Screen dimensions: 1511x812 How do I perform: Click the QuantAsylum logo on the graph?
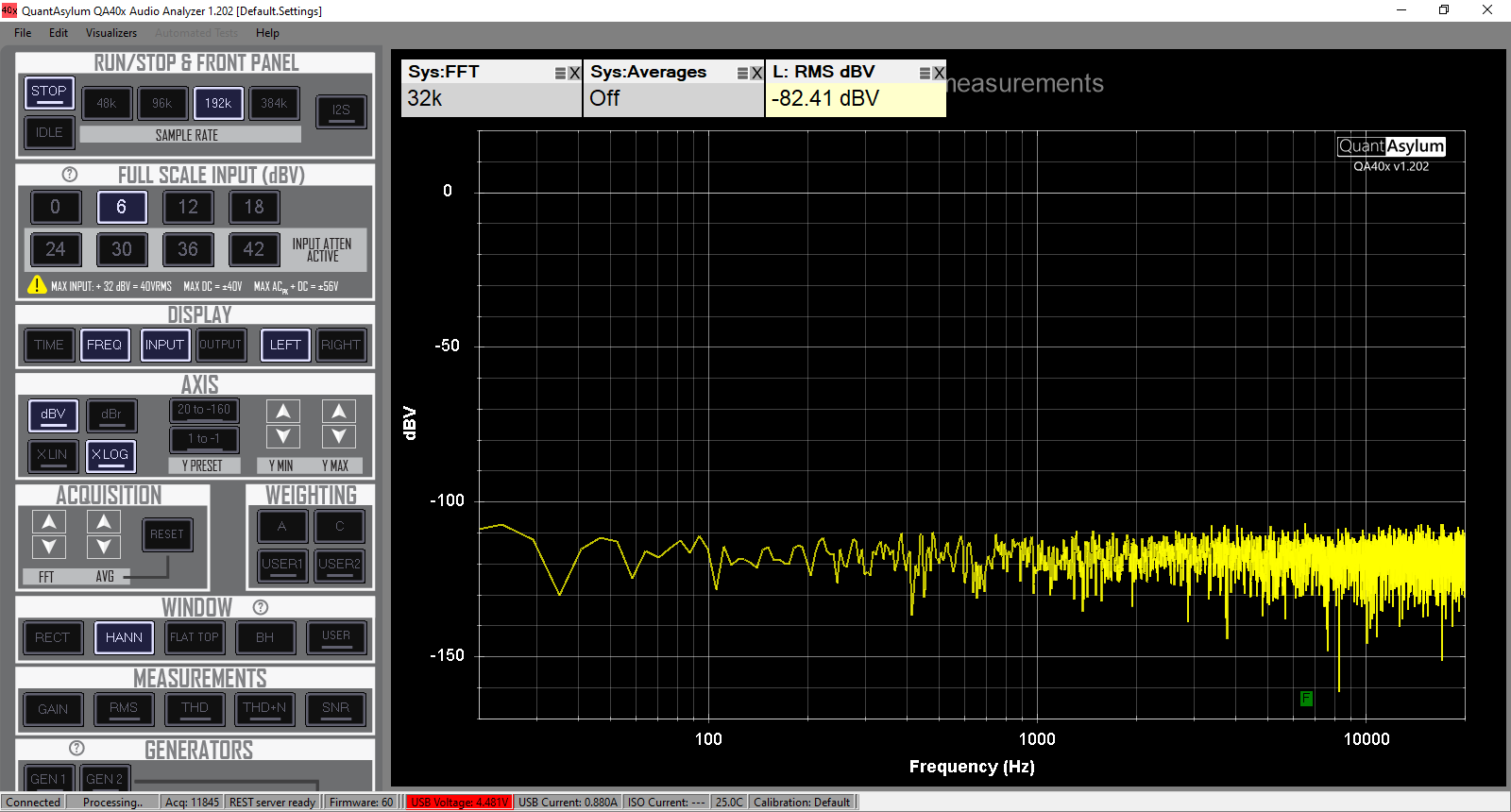[1391, 146]
